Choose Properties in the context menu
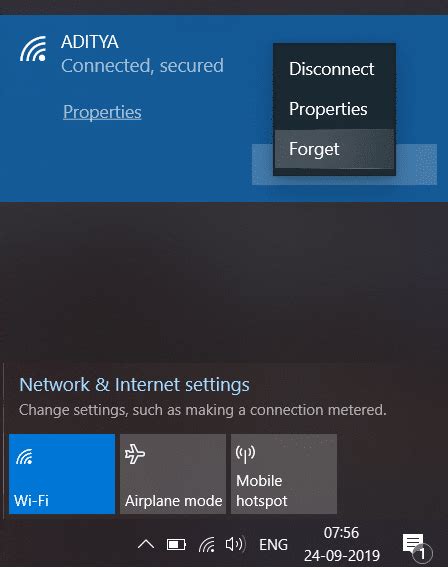This screenshot has height=569, width=448. pos(328,109)
